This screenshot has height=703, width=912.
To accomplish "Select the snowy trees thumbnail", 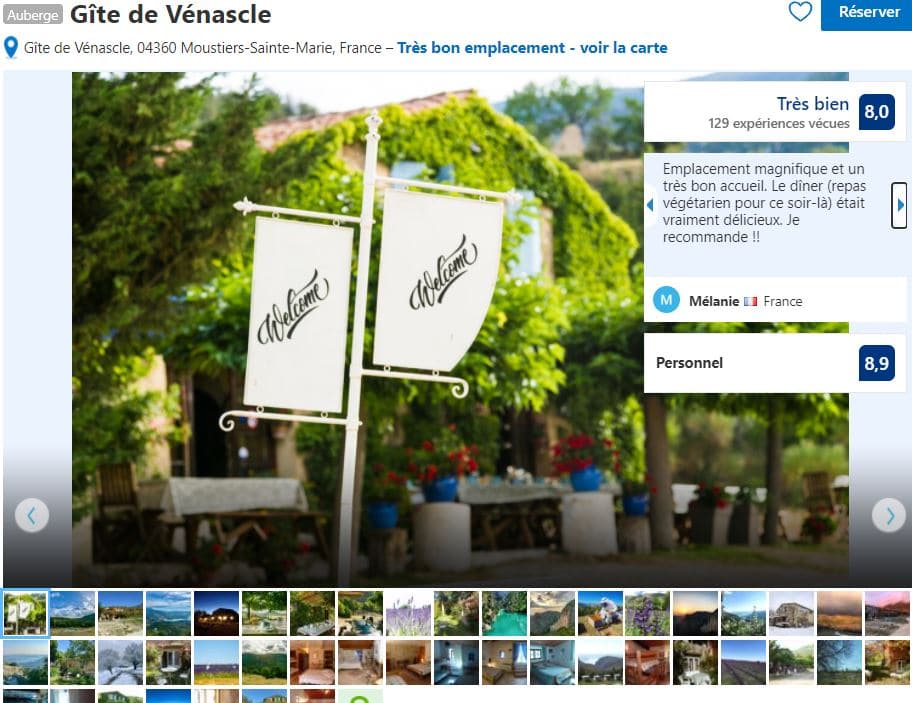I will (120, 662).
